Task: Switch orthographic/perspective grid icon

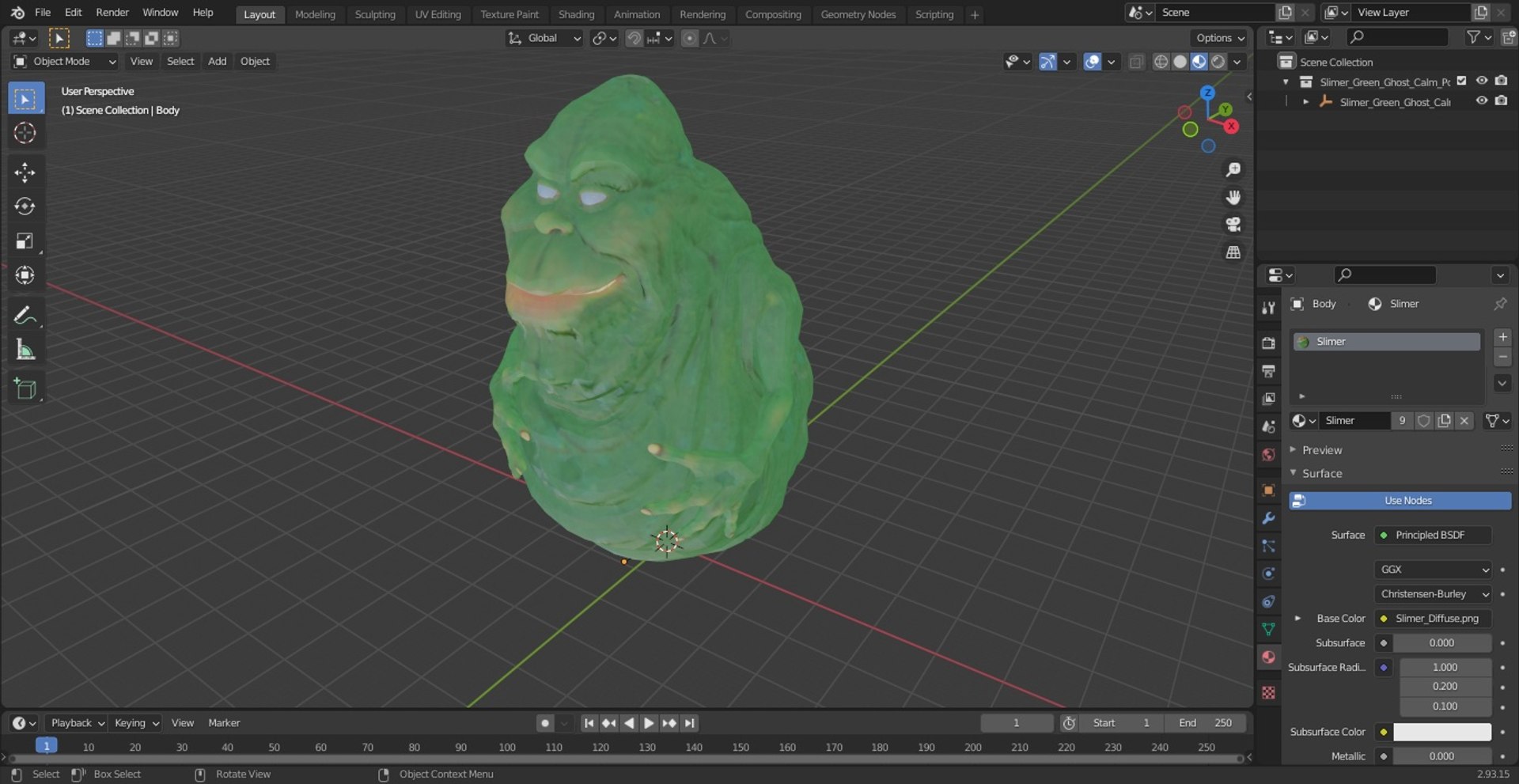Action: tap(1233, 252)
